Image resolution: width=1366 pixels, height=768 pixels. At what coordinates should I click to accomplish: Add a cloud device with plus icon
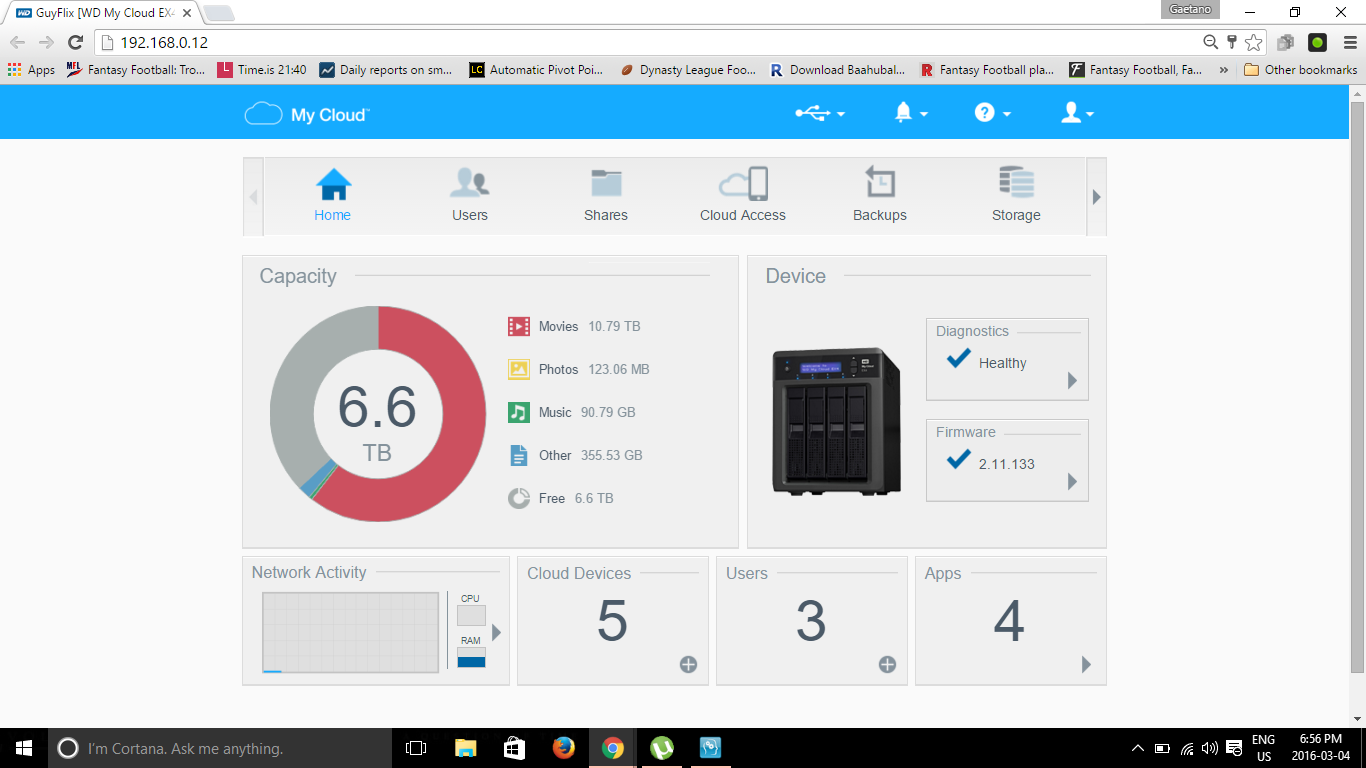pyautogui.click(x=688, y=664)
